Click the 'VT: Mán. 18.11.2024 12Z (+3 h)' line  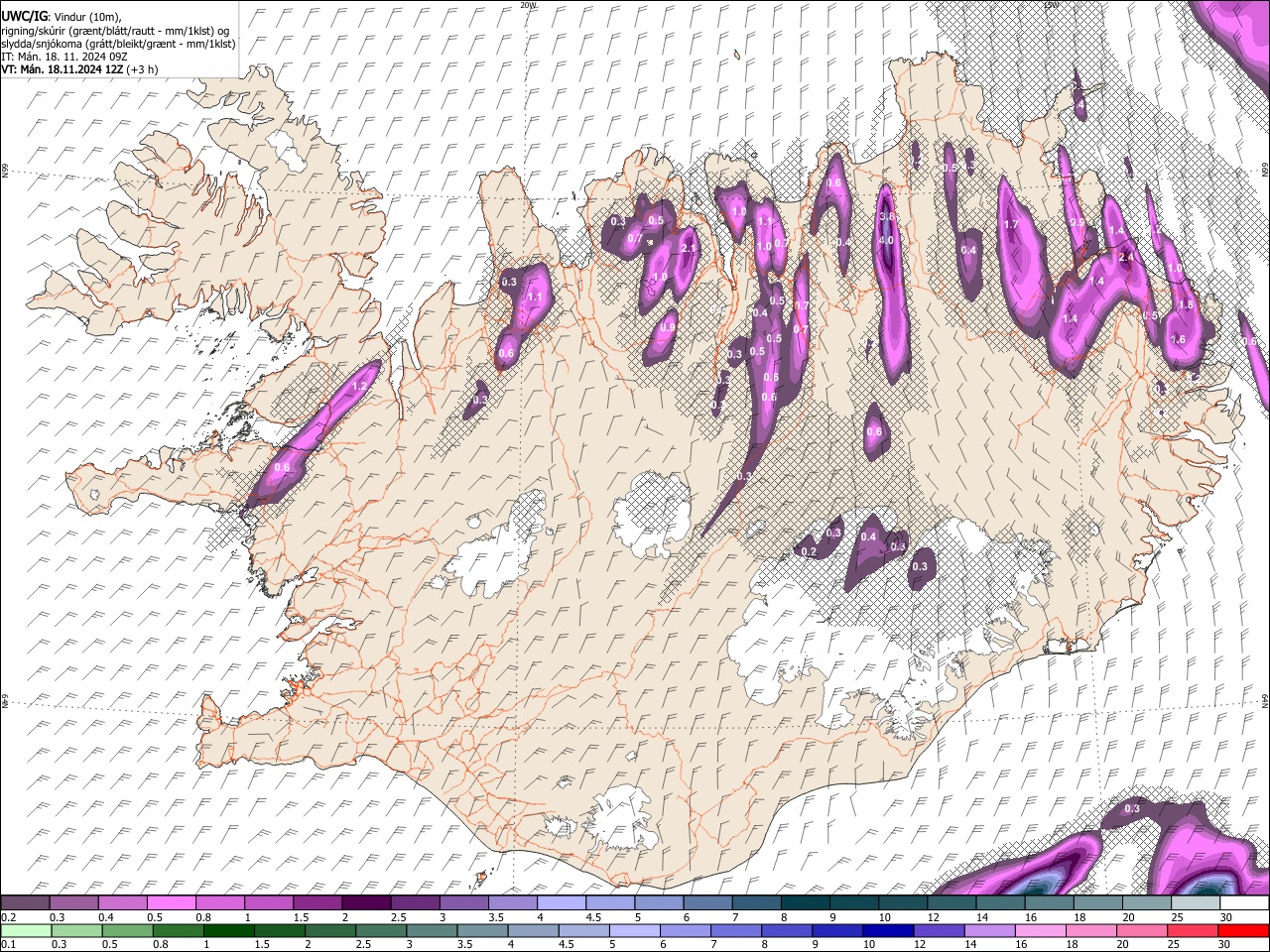(x=79, y=69)
